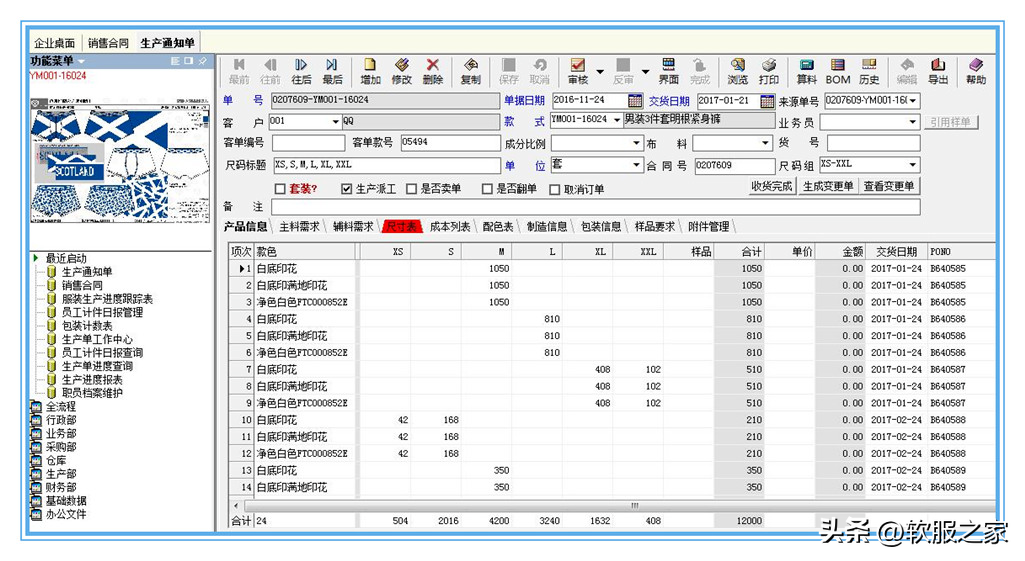1025x561 pixels.
Task: Expand the 单位 dropdown
Action: [x=636, y=166]
